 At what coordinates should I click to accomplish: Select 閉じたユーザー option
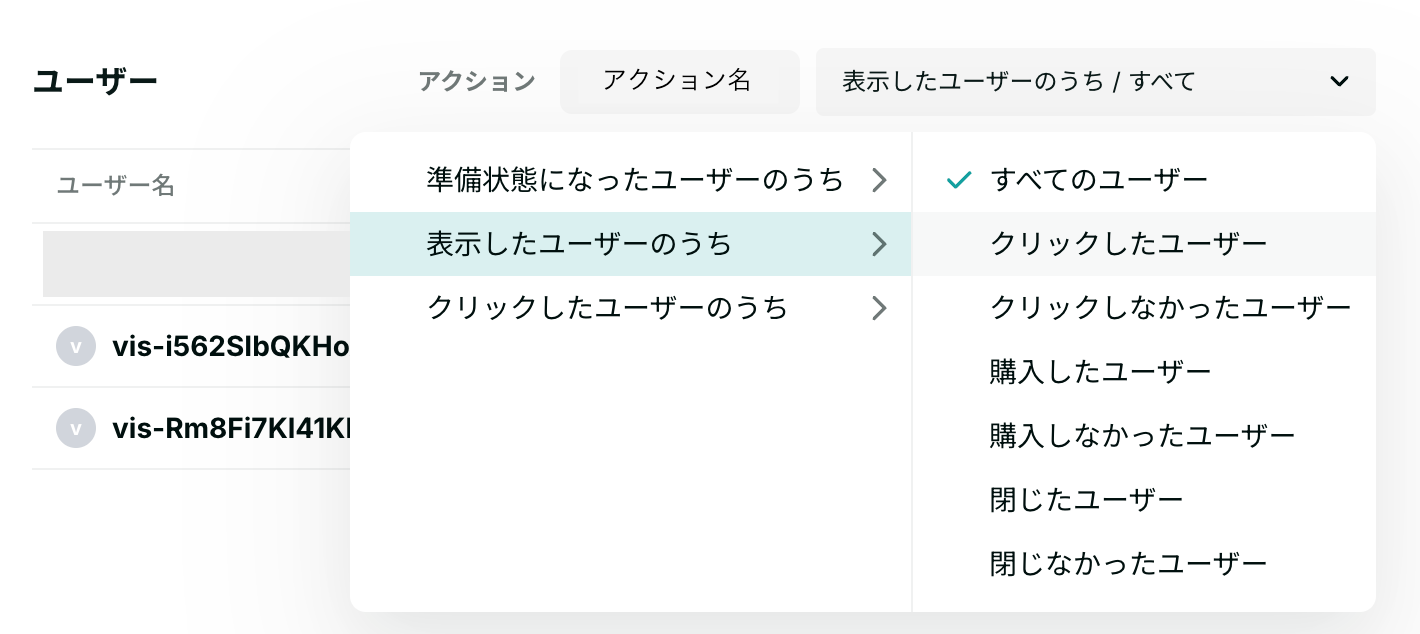[1144, 500]
